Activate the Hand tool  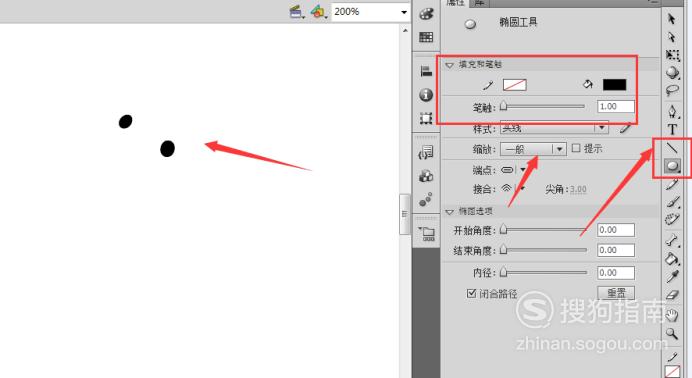672,315
